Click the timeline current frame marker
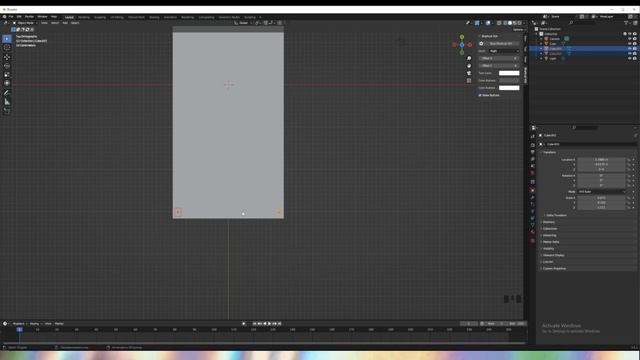This screenshot has width=640, height=360. click(x=19, y=329)
